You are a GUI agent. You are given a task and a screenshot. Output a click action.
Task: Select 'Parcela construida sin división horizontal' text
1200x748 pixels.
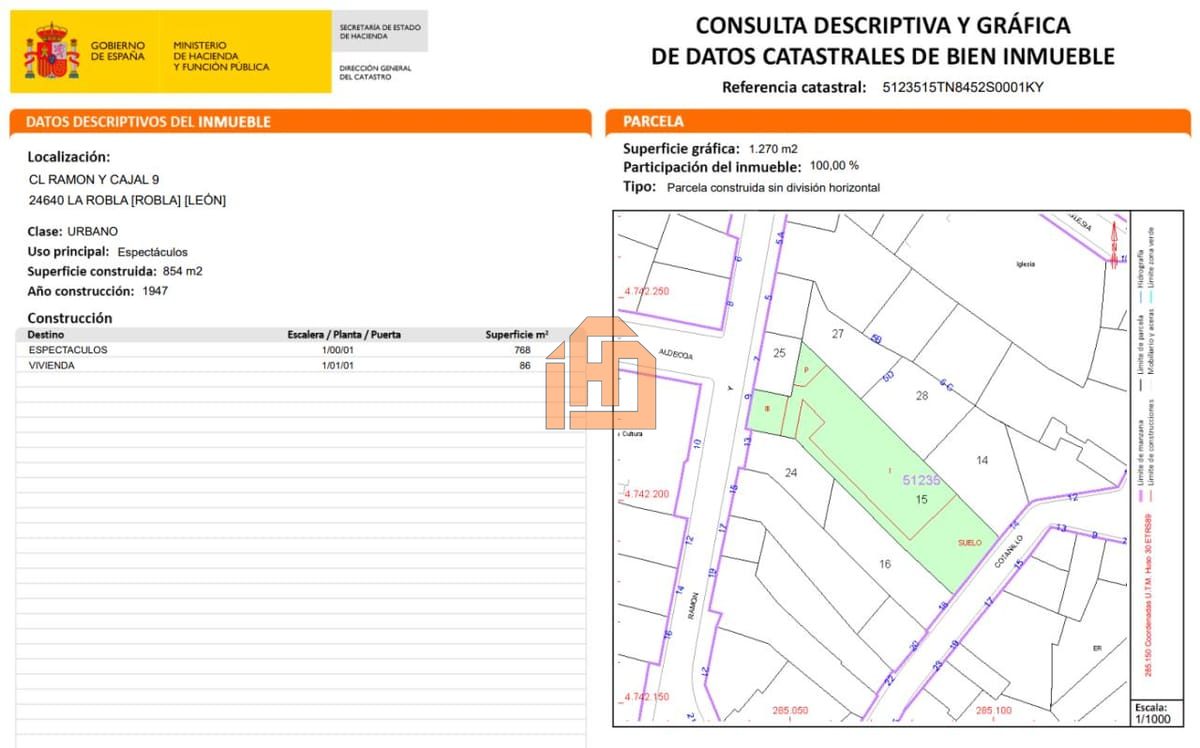tap(773, 187)
